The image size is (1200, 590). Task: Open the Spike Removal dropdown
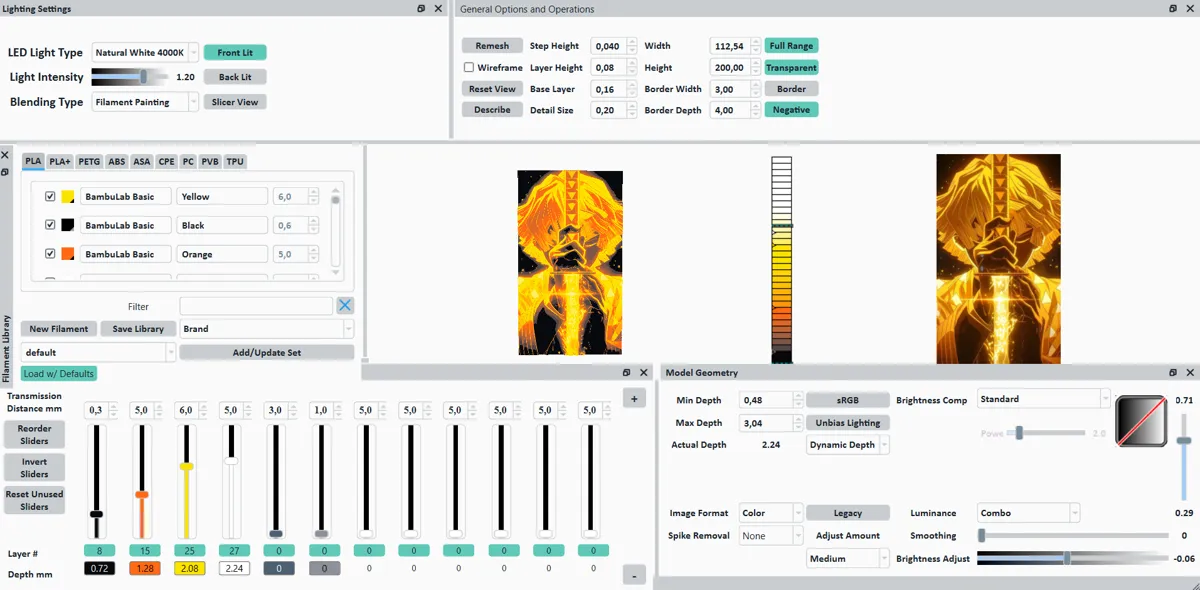[770, 536]
